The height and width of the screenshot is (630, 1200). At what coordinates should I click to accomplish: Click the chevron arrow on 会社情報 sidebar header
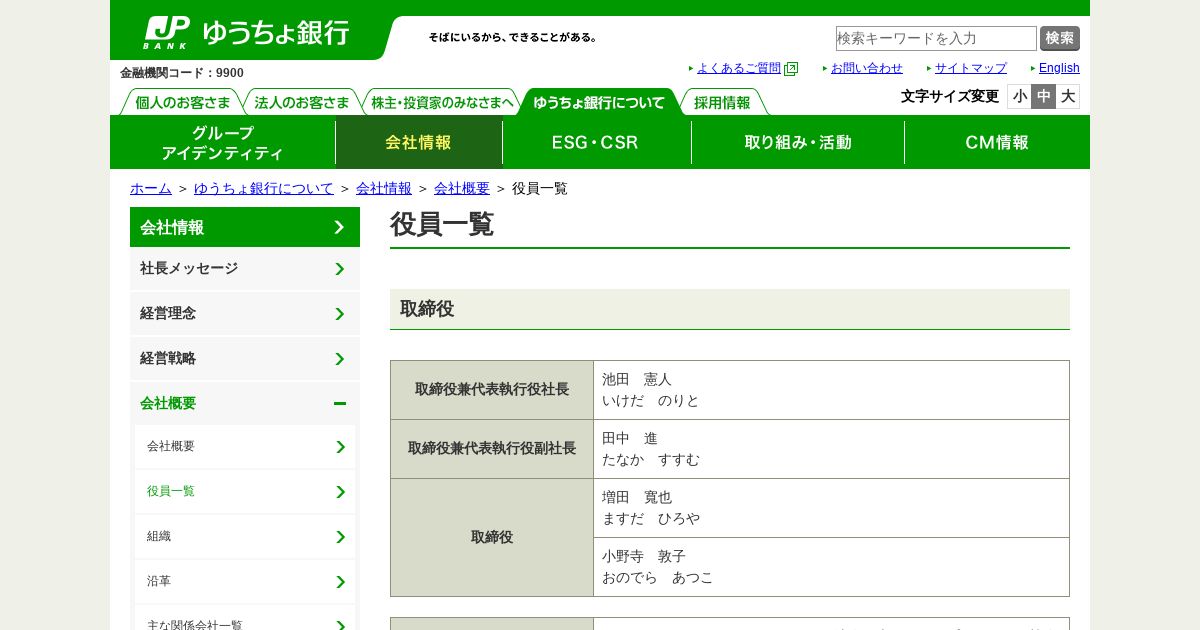click(x=339, y=228)
